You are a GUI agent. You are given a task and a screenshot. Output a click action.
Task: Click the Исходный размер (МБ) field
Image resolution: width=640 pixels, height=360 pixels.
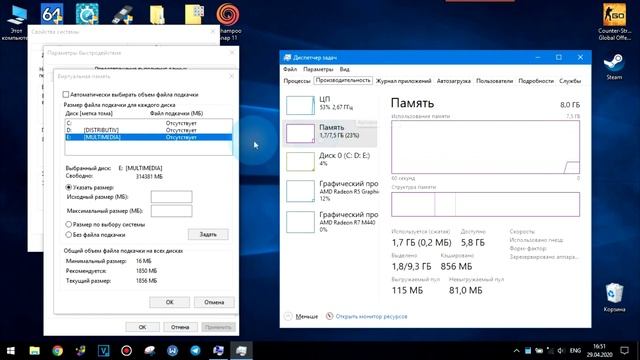point(171,197)
